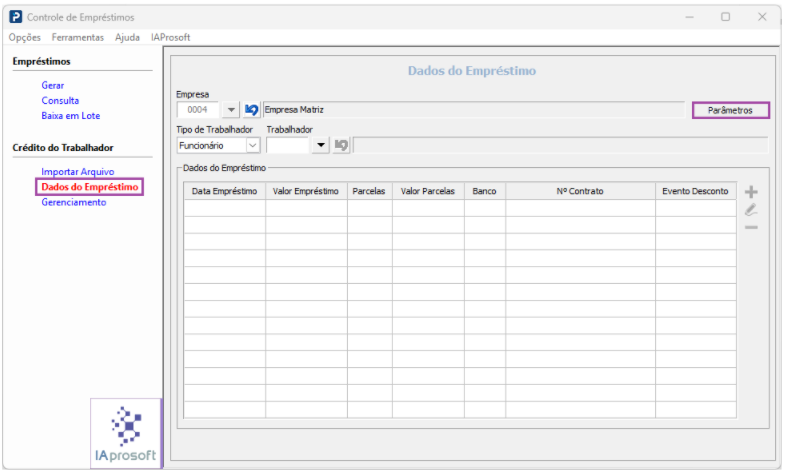The width and height of the screenshot is (785, 474).
Task: Open the Ferramentas menu
Action: point(78,38)
